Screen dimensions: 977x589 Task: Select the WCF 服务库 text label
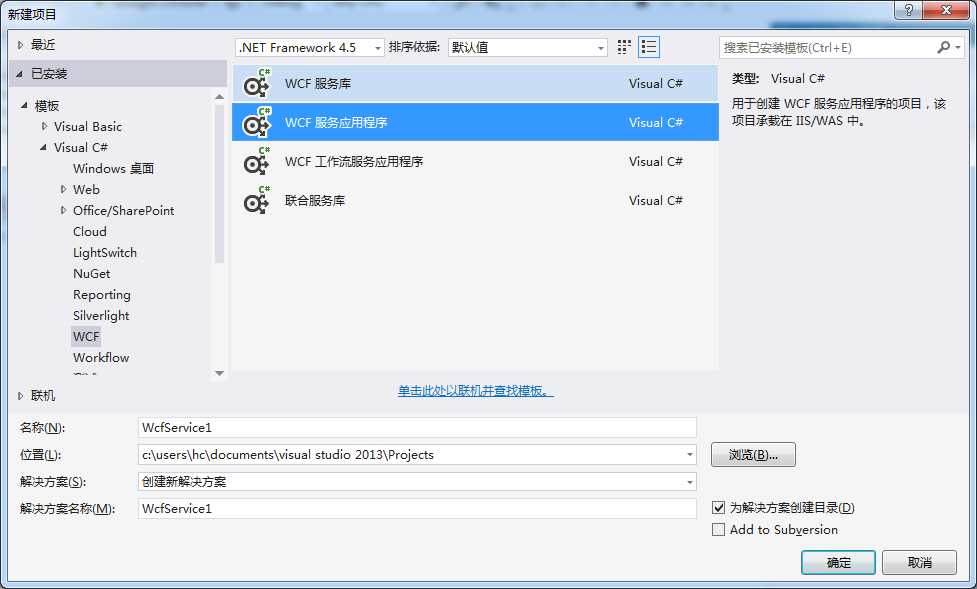318,84
